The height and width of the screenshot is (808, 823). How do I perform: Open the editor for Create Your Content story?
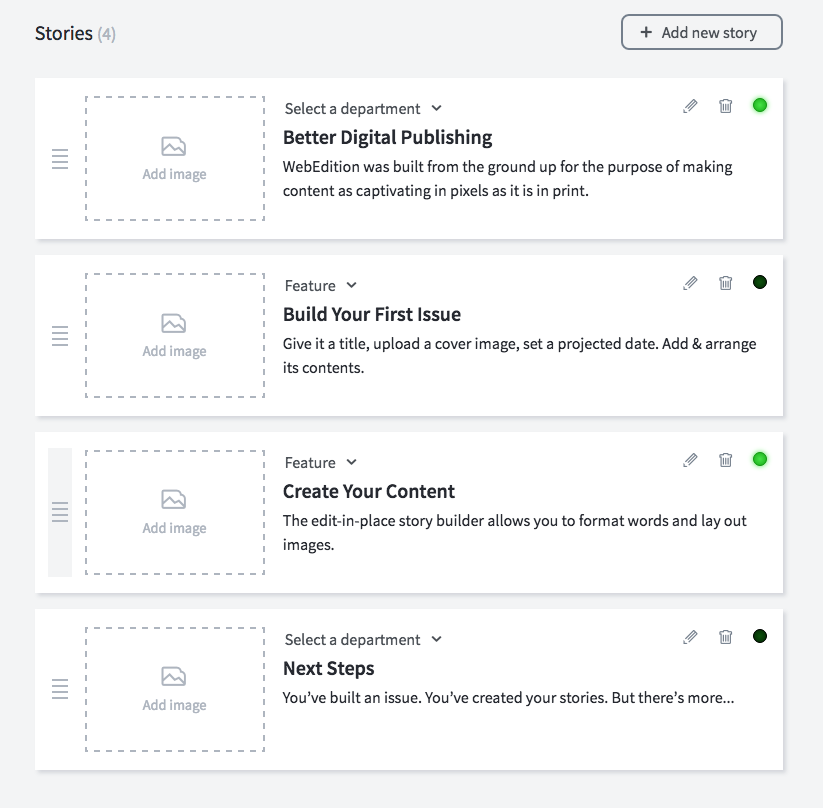click(690, 460)
